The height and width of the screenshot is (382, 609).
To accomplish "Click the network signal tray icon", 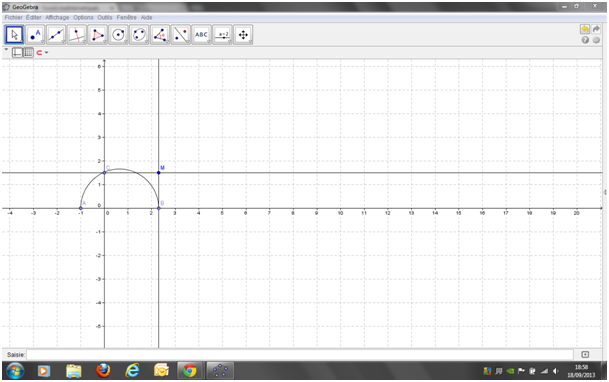I will pos(544,372).
